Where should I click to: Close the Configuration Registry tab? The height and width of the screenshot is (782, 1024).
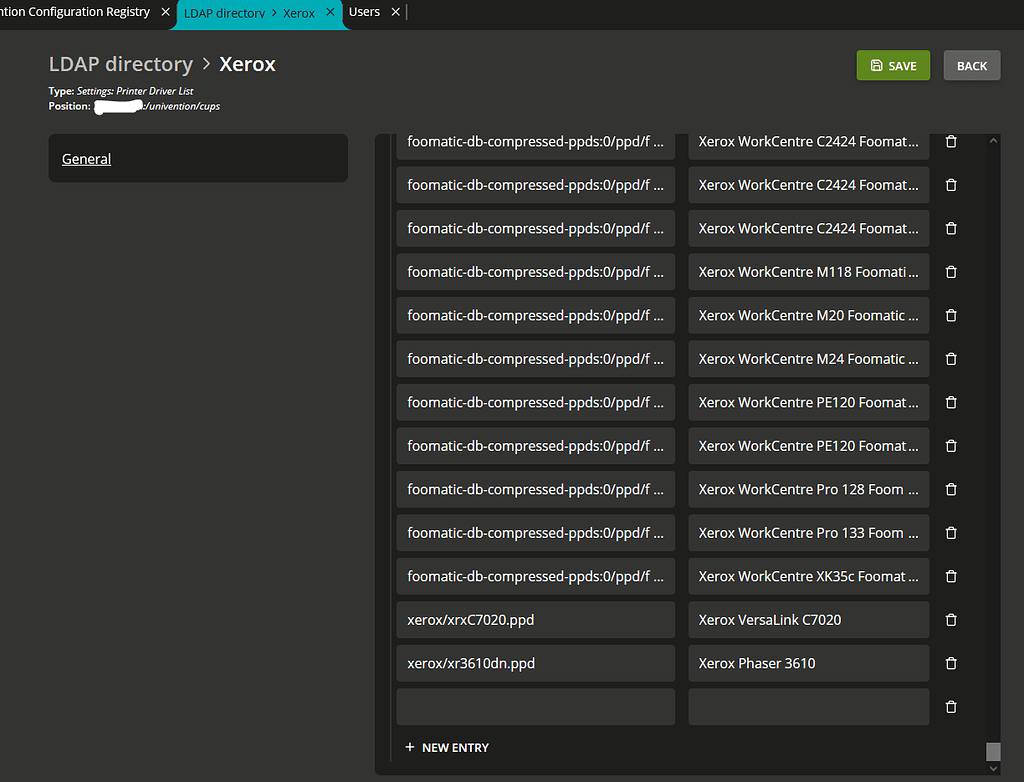click(x=166, y=12)
